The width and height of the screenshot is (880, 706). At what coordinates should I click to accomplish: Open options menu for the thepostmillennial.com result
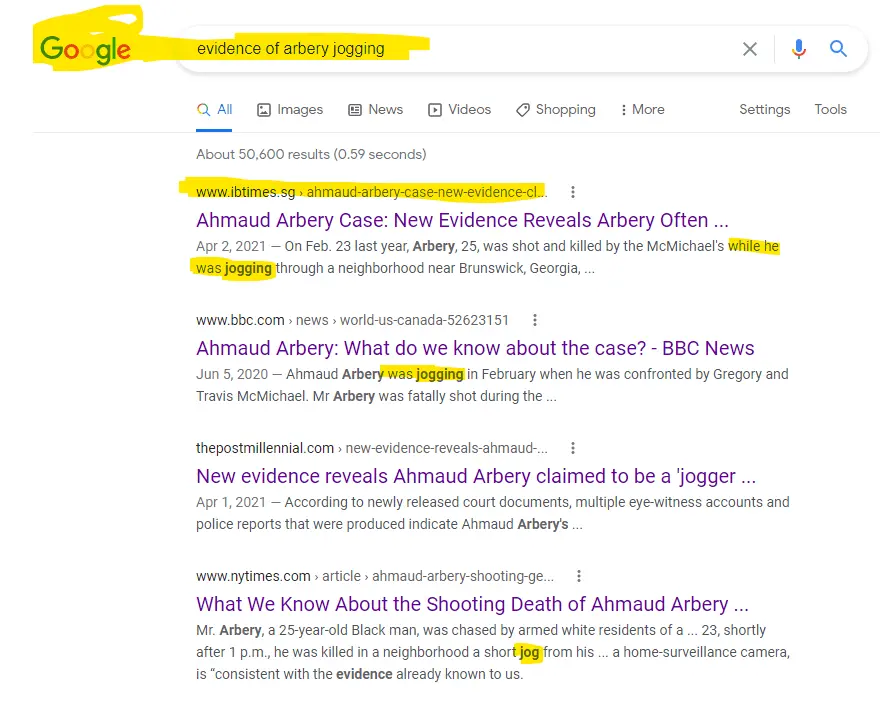point(572,448)
